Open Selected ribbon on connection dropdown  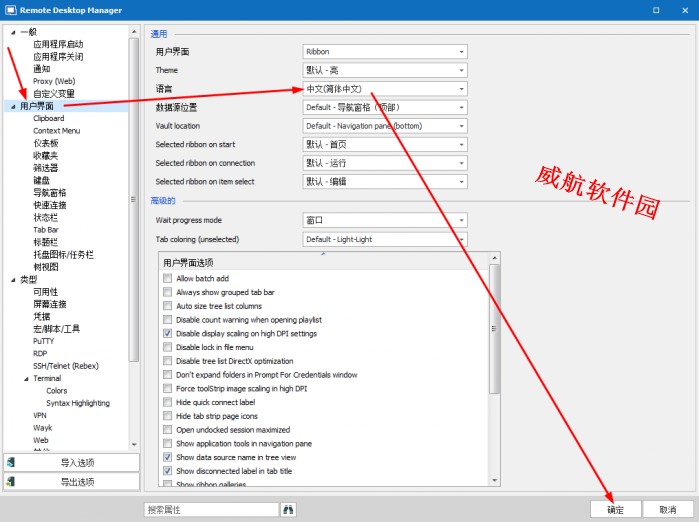(385, 163)
